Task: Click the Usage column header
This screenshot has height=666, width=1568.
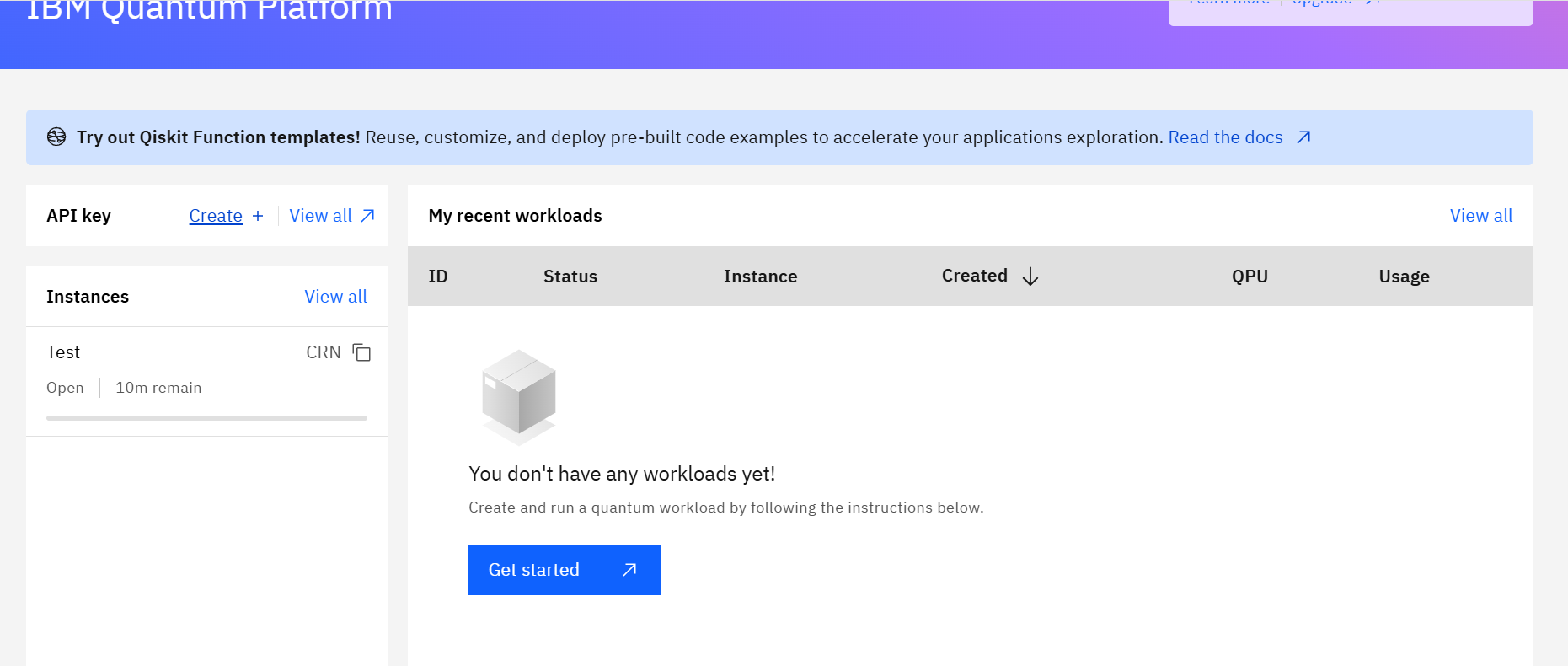Action: [x=1404, y=277]
